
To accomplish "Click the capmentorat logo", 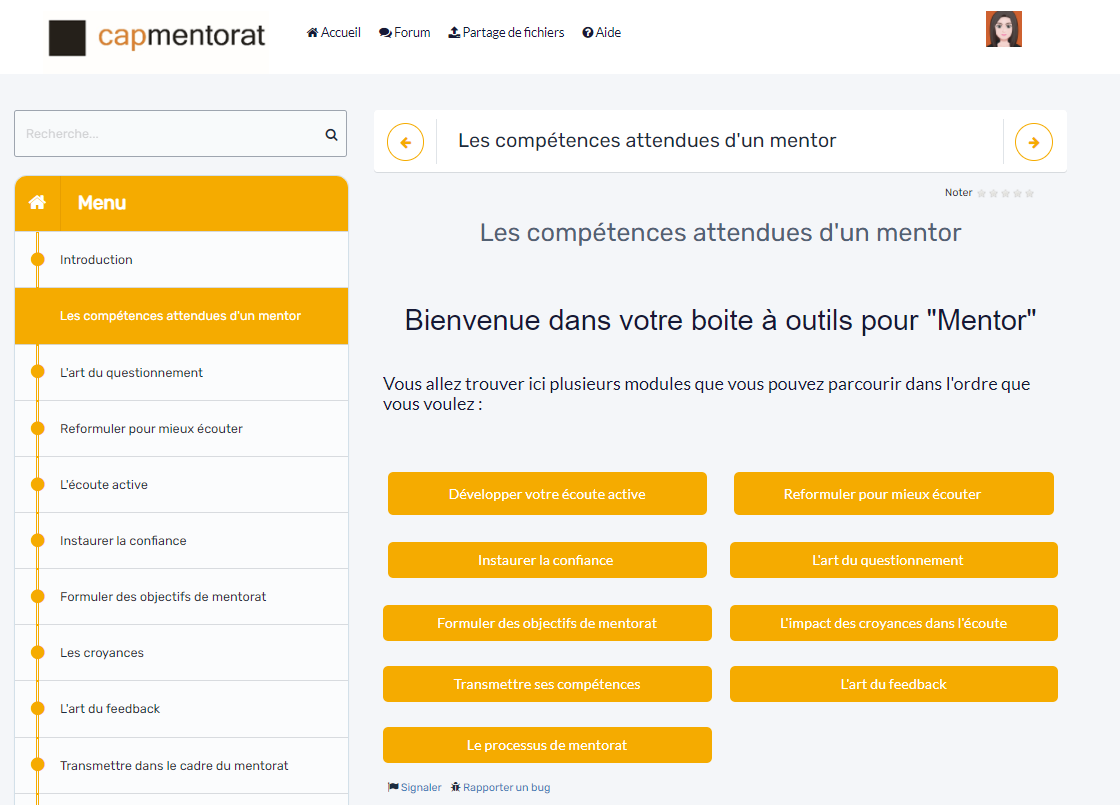I will click(x=157, y=37).
